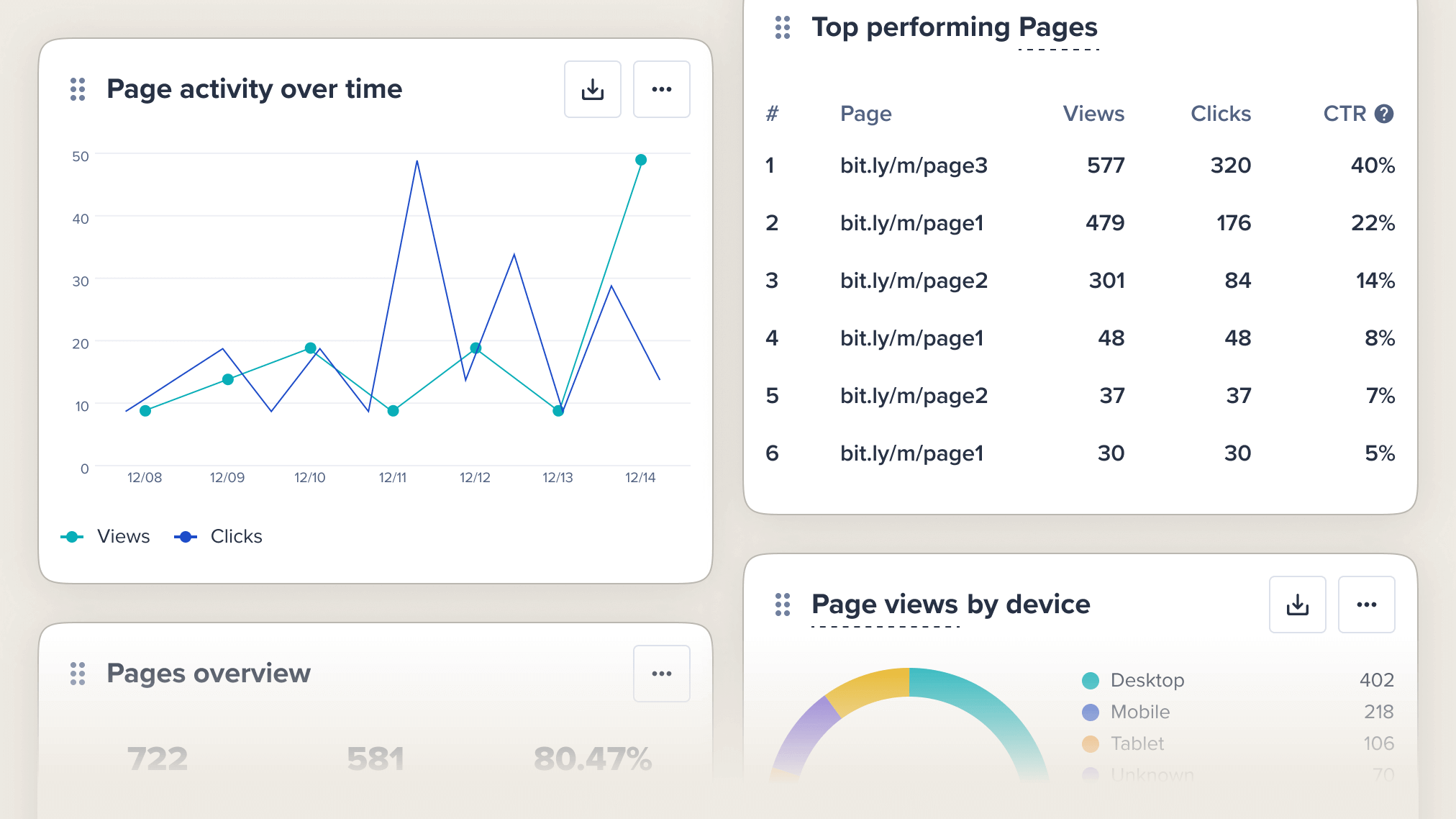
Task: Click the drag handle on Pages overview card
Action: [x=78, y=673]
